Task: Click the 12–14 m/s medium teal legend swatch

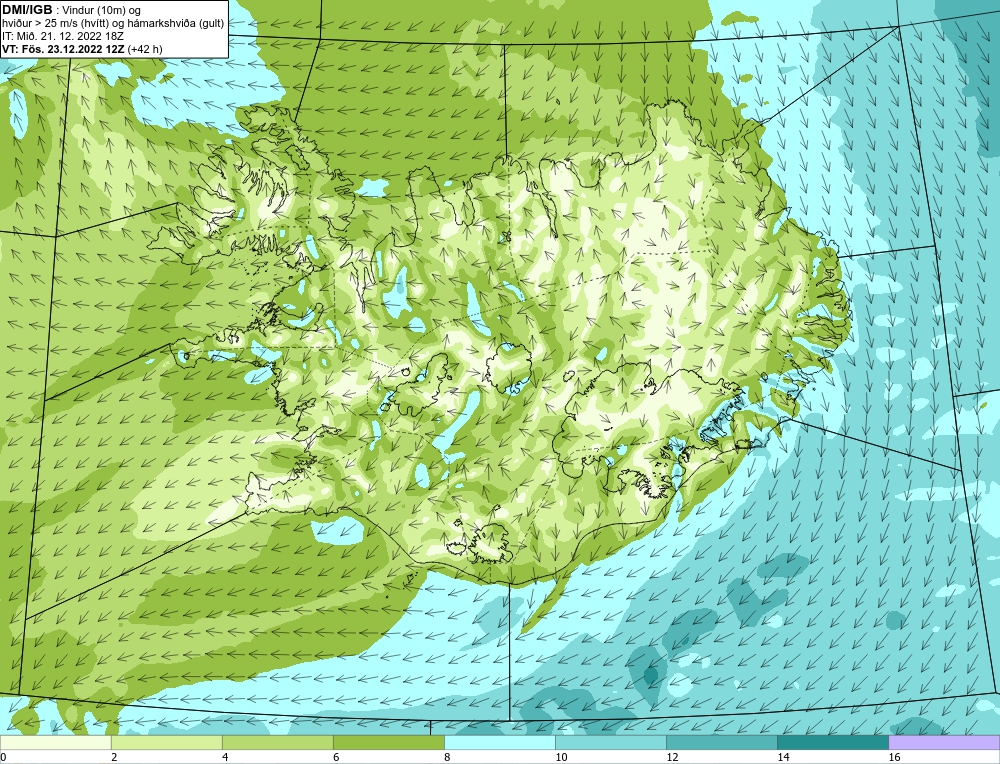Action: click(x=722, y=742)
